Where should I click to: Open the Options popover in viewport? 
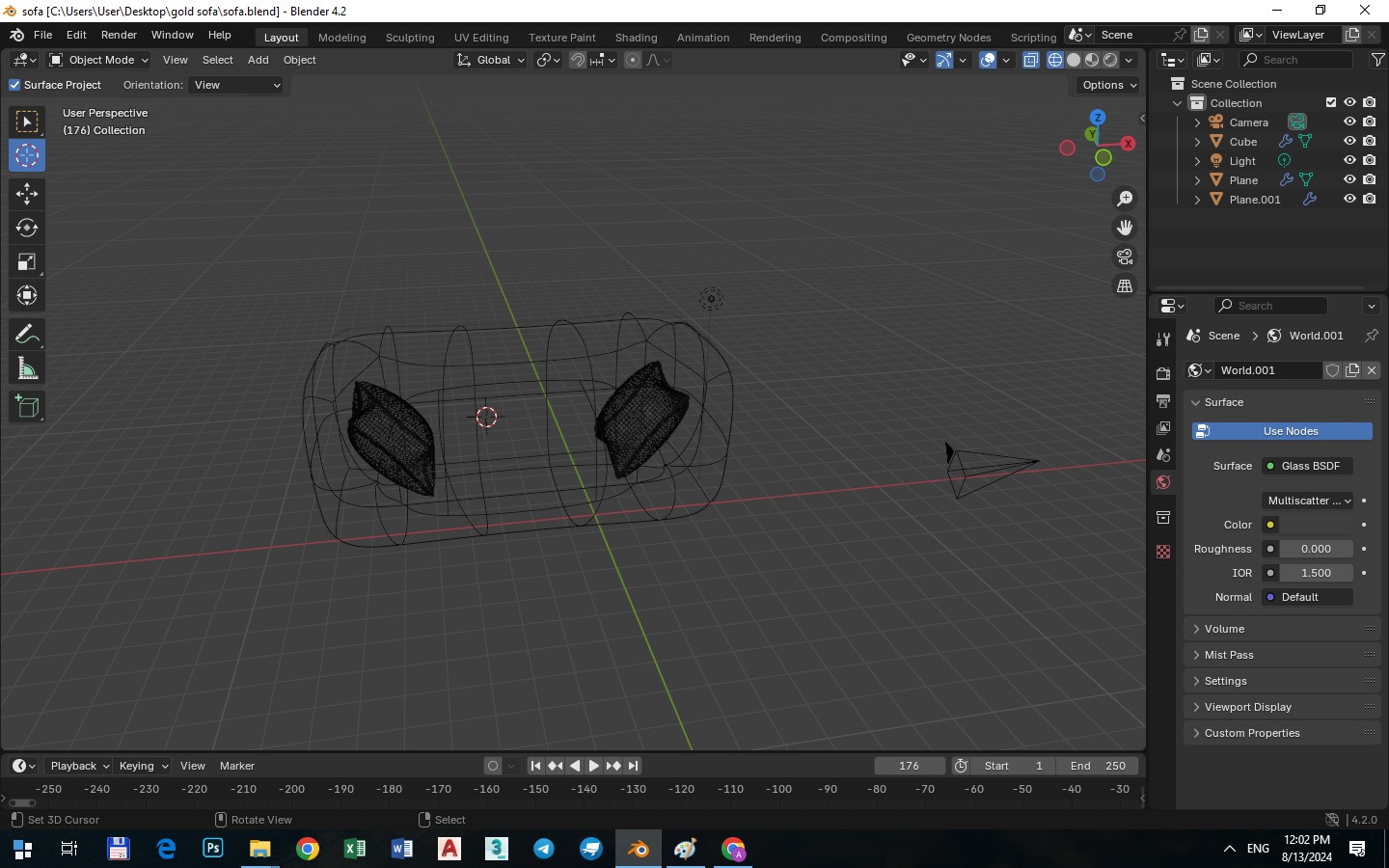pos(1109,85)
